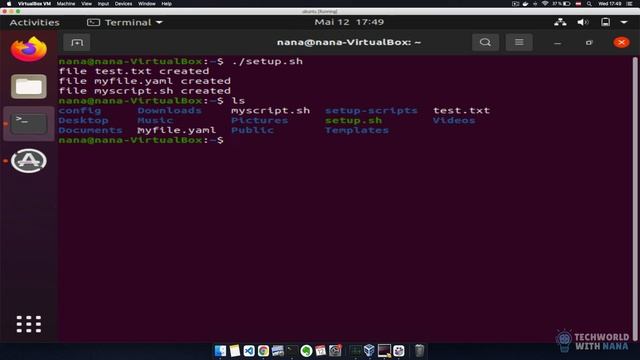Launch Software Updater from the Ubuntu dock
The height and width of the screenshot is (360, 640).
[29, 161]
